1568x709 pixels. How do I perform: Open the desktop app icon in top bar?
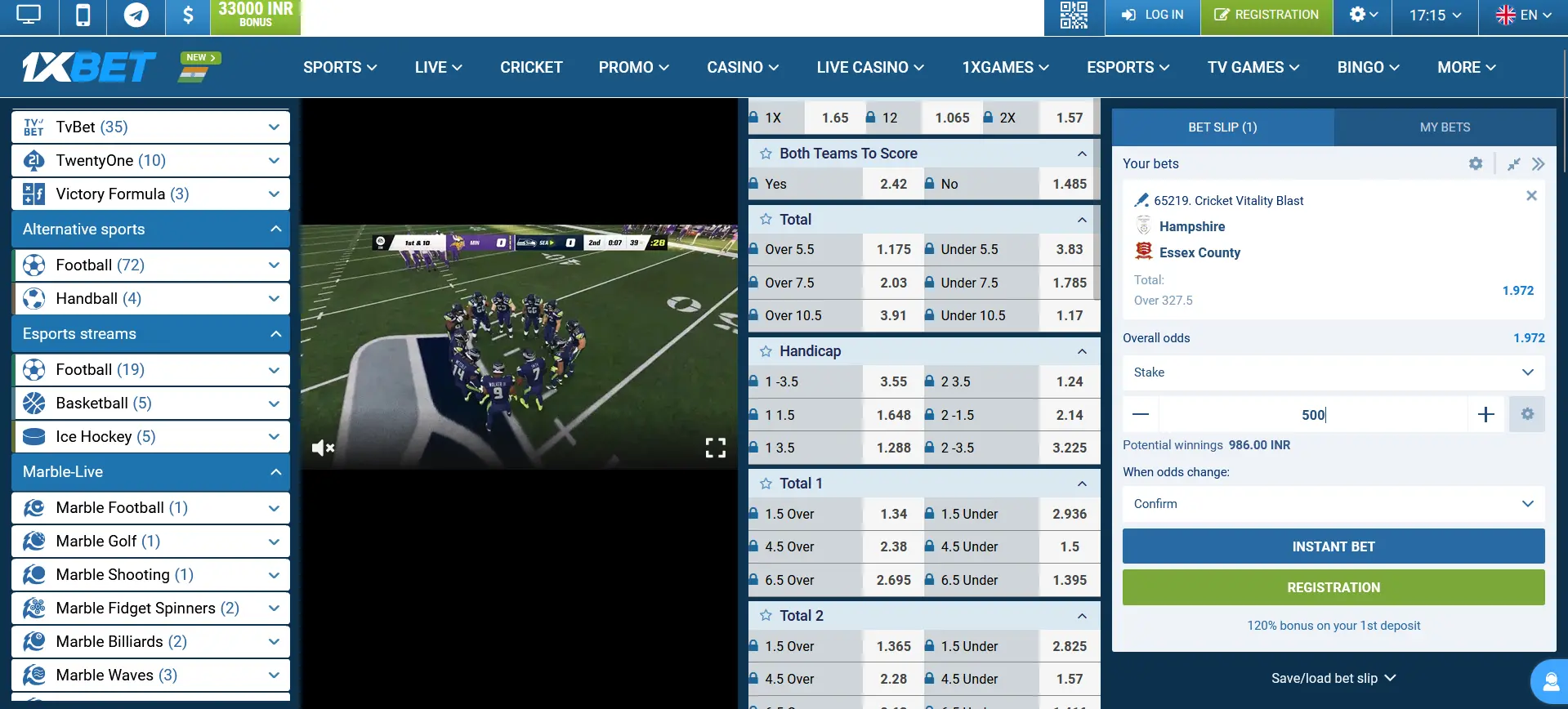[29, 16]
